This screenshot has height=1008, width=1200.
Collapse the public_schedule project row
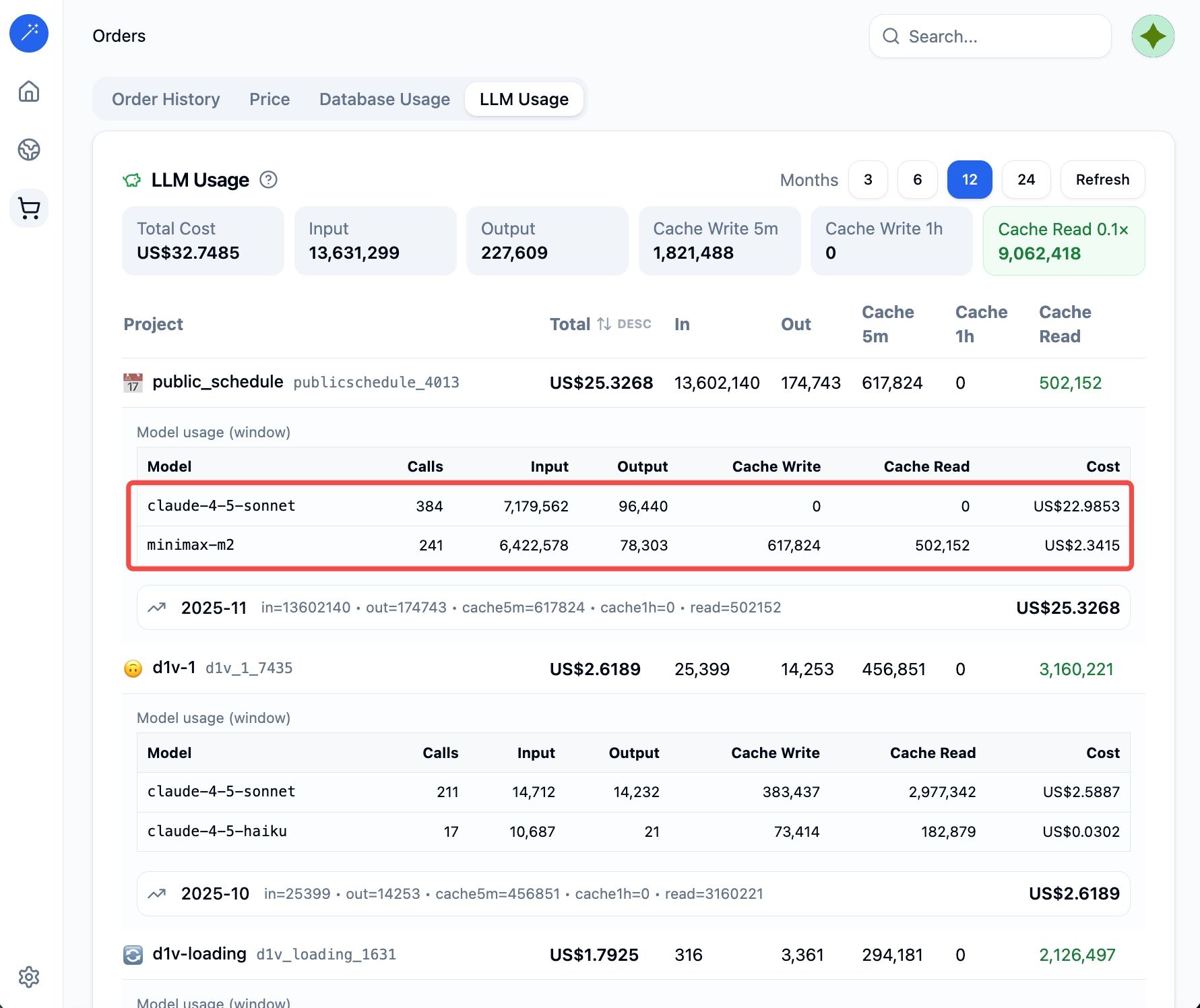(218, 382)
